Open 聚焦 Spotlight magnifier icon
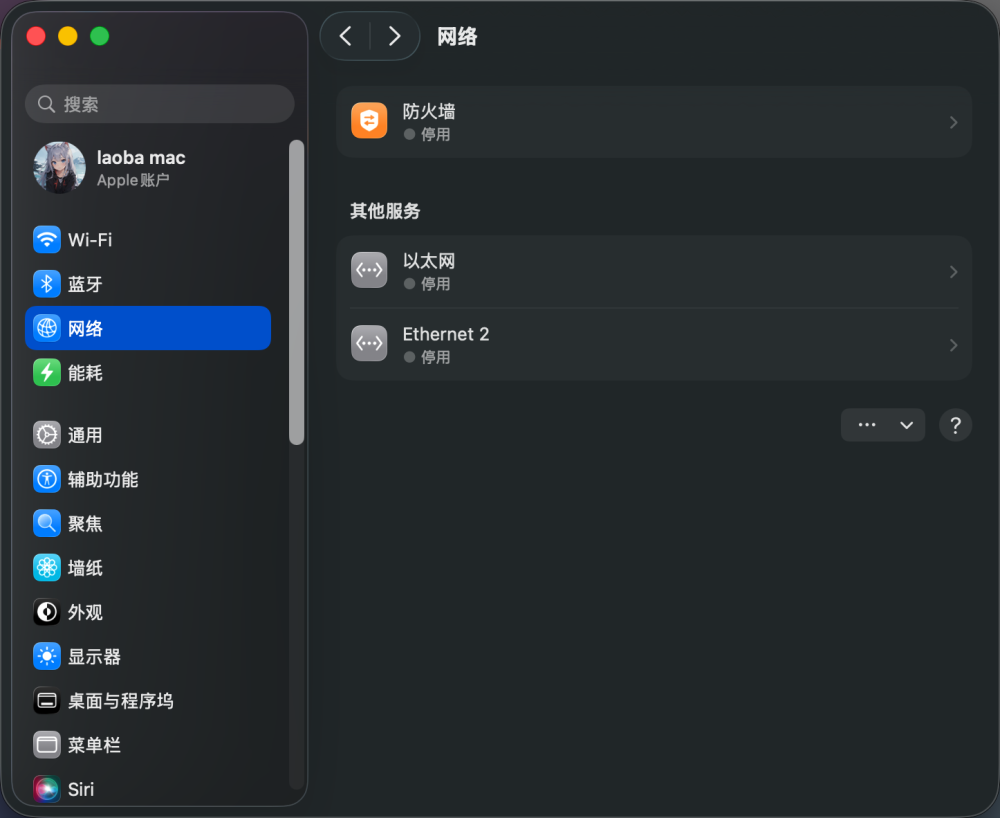The image size is (1000, 818). pos(47,523)
